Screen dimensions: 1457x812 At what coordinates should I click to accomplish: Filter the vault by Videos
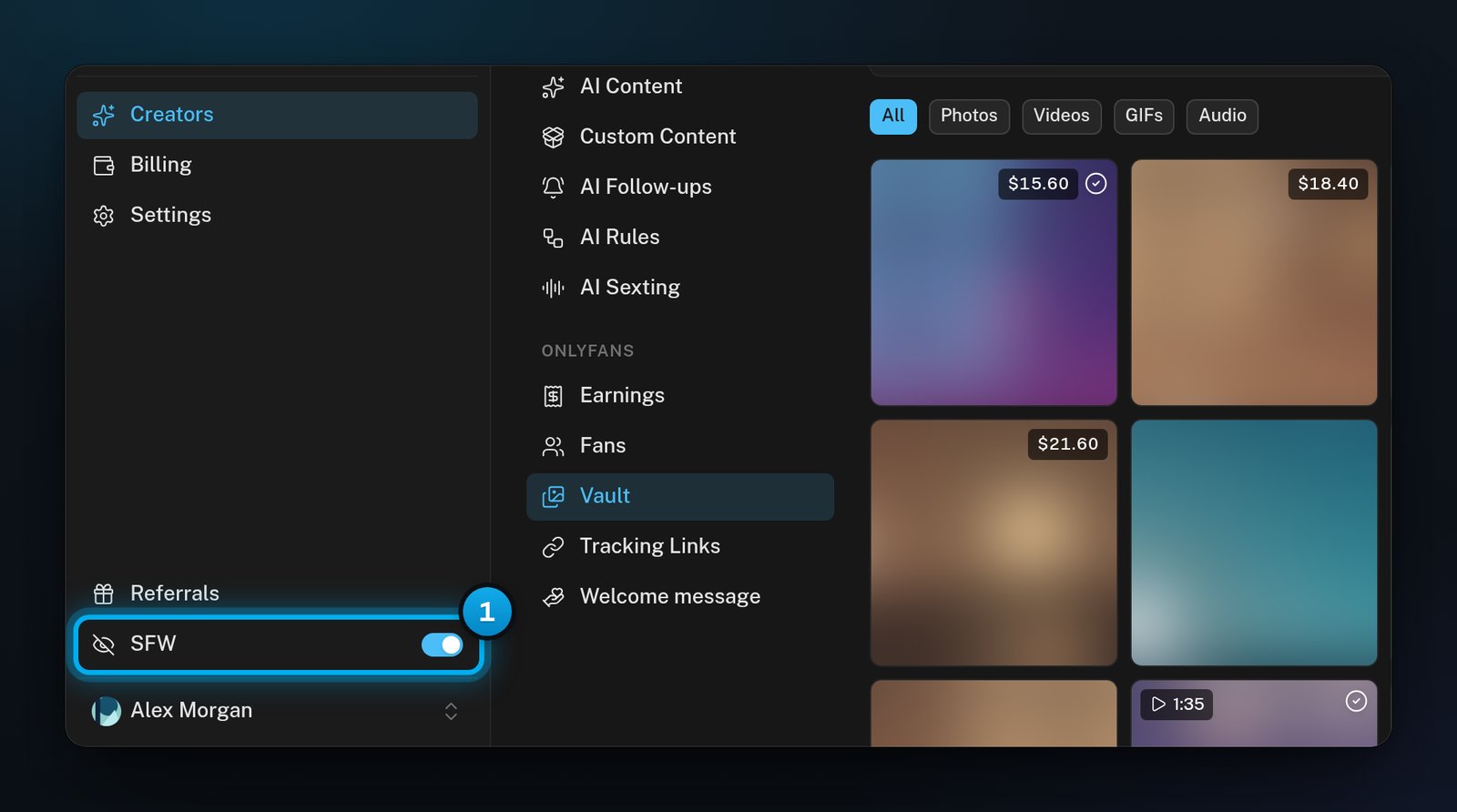(x=1062, y=117)
